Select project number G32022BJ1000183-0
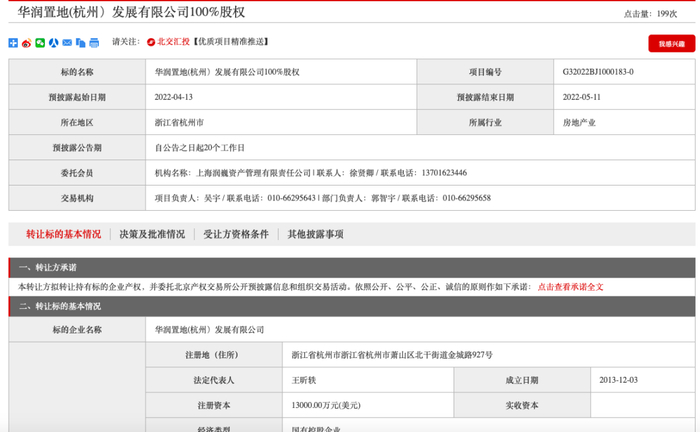The image size is (700, 432). [598, 72]
